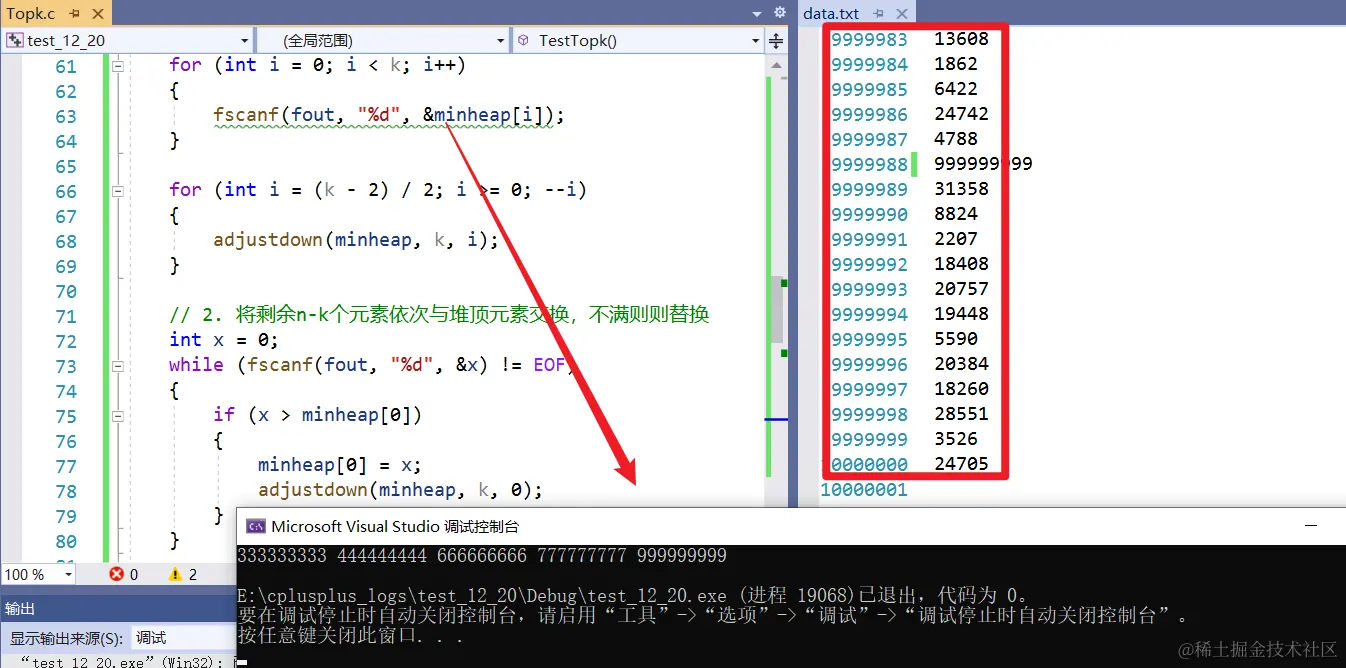Click value 18408 in data.txt
This screenshot has width=1346, height=668.
[961, 264]
